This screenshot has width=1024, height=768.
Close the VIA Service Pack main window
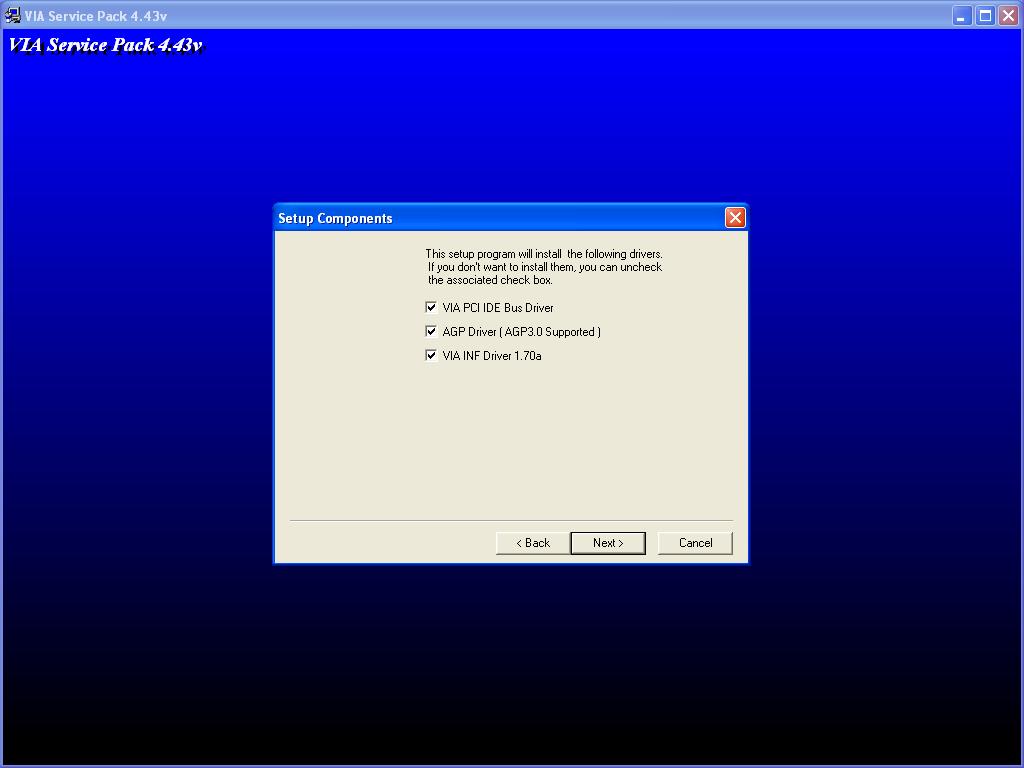point(1008,16)
